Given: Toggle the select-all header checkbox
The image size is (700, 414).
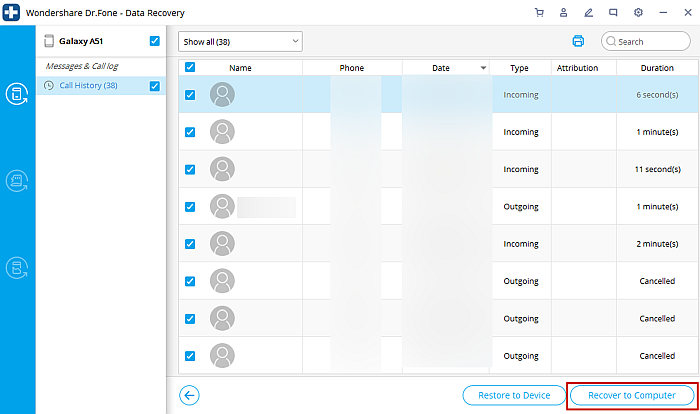Looking at the screenshot, I should pyautogui.click(x=190, y=67).
